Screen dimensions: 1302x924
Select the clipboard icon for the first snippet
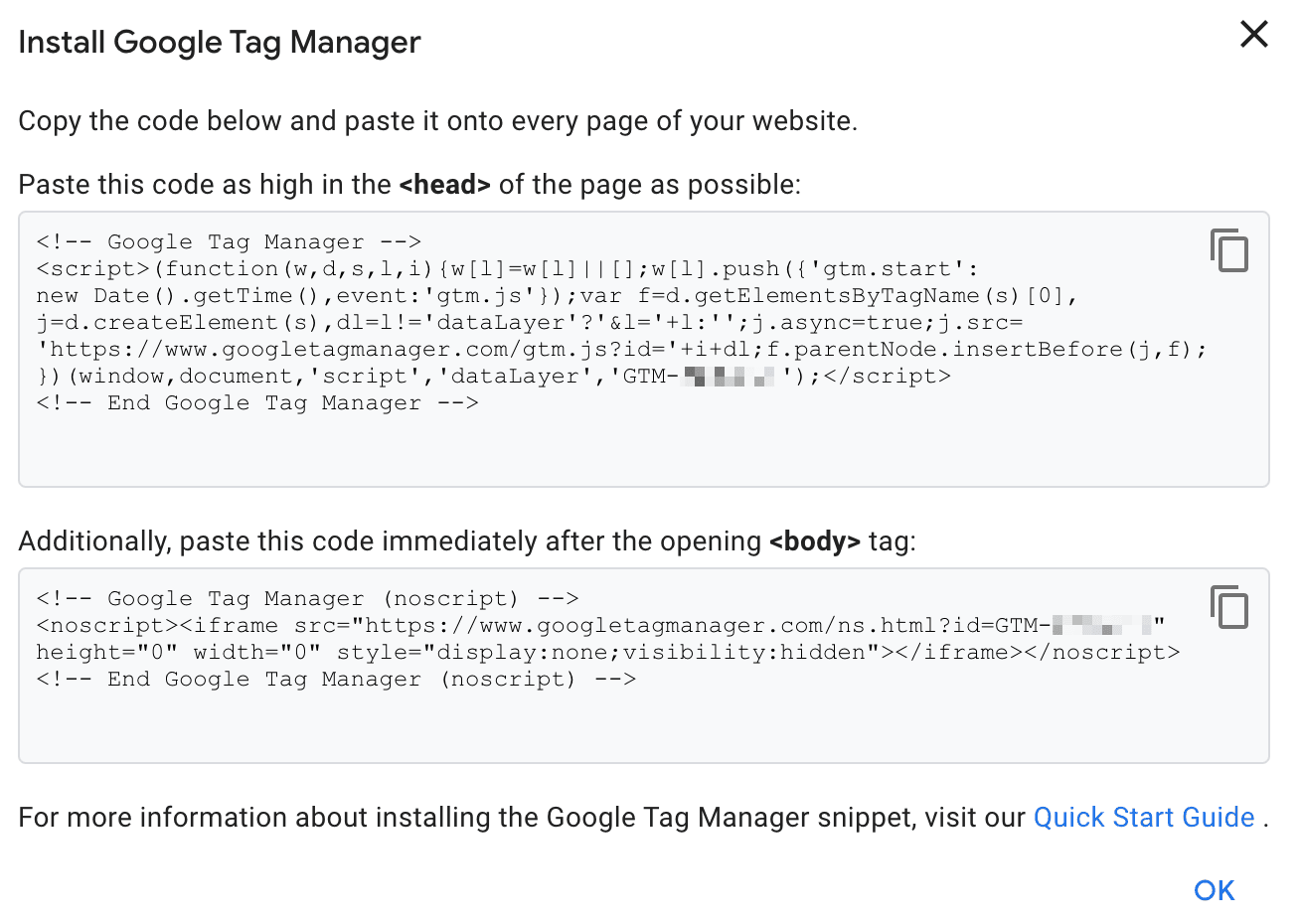pyautogui.click(x=1229, y=251)
